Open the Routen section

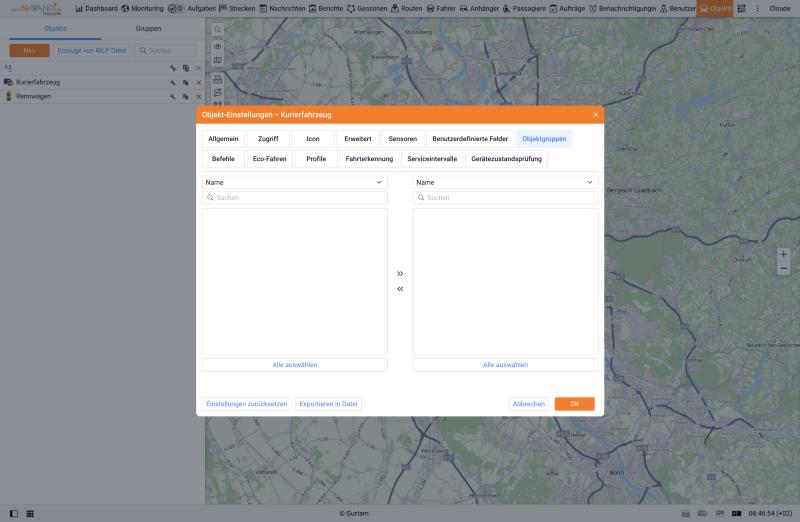pyautogui.click(x=407, y=9)
